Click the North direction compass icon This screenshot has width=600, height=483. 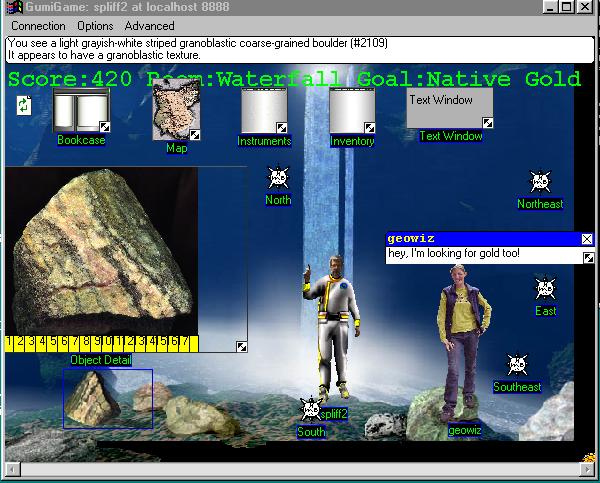(x=278, y=179)
